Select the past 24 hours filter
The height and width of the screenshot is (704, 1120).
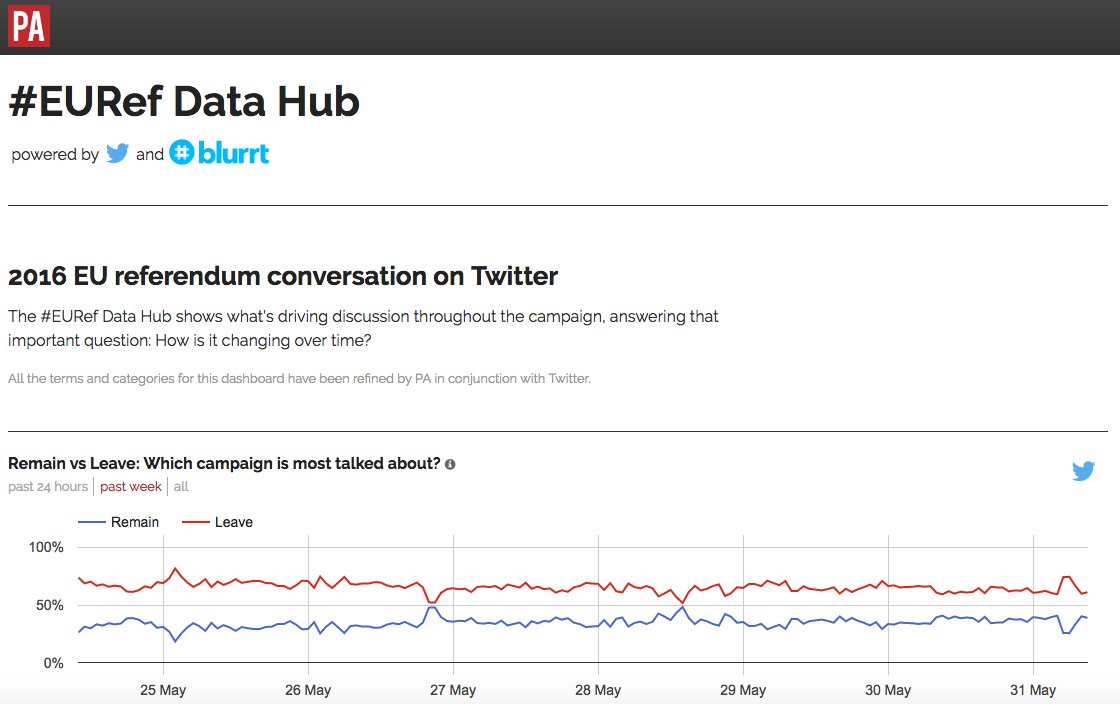click(x=48, y=486)
